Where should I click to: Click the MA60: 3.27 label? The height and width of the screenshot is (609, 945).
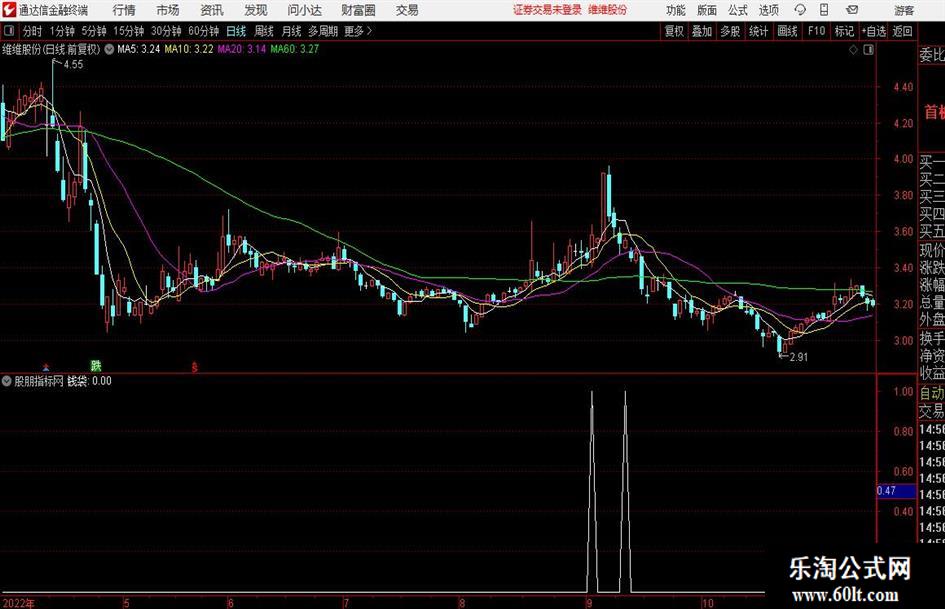pos(295,49)
